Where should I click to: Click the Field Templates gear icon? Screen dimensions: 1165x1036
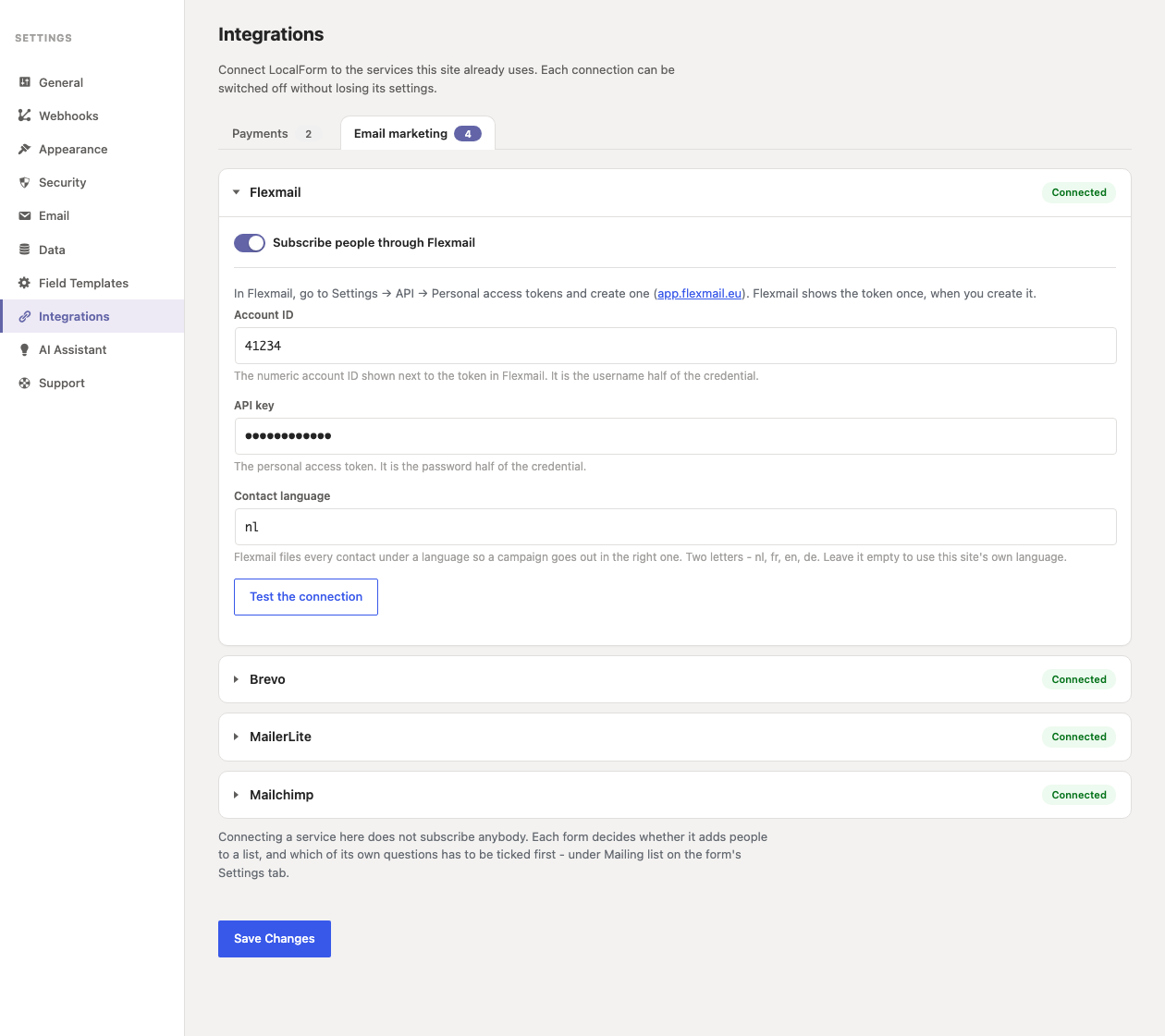pyautogui.click(x=25, y=283)
